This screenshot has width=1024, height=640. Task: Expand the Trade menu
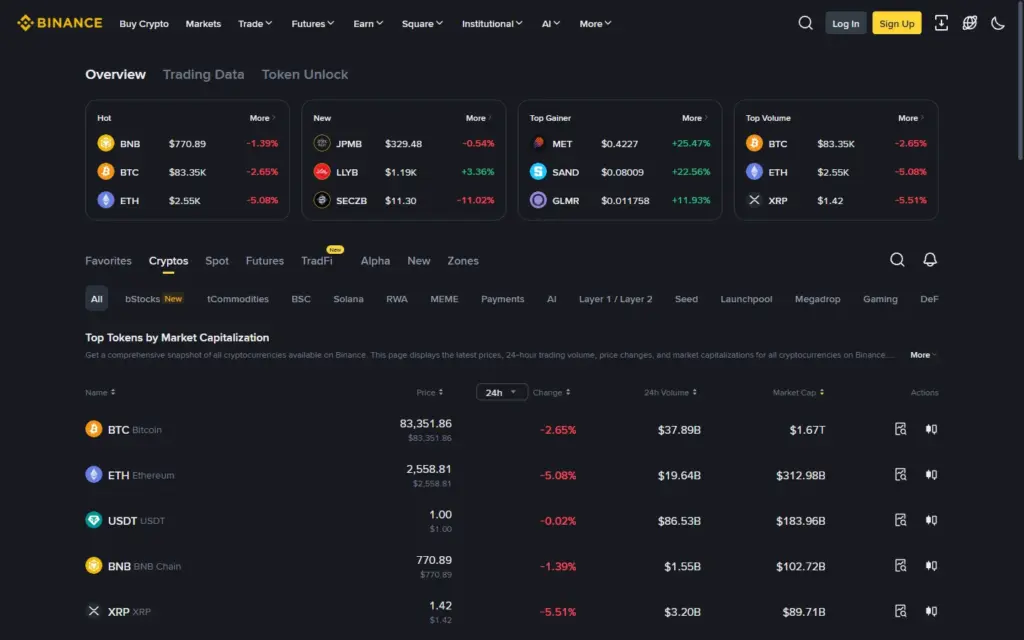click(255, 24)
